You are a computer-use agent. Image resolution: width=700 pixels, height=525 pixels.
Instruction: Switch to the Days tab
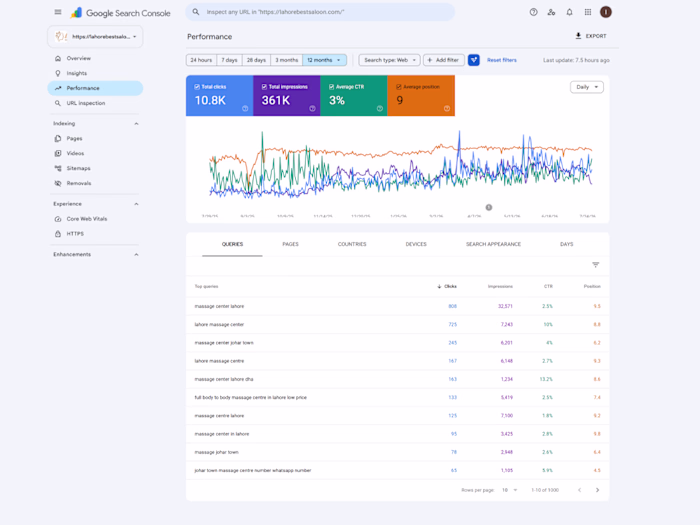[567, 244]
